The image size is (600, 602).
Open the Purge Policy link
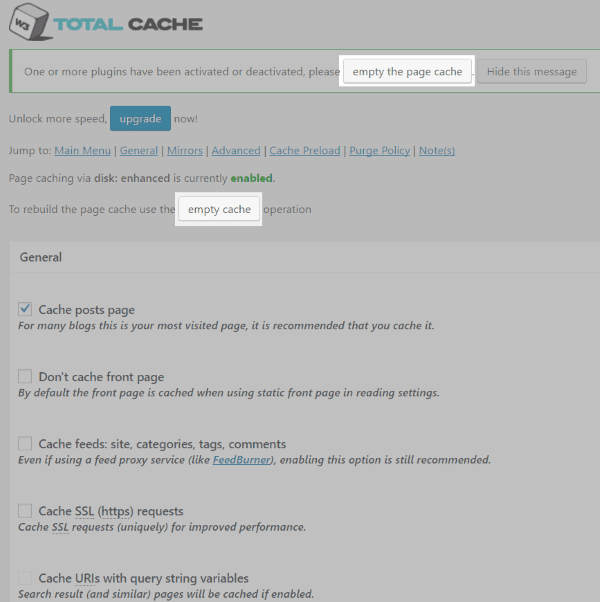coord(379,150)
